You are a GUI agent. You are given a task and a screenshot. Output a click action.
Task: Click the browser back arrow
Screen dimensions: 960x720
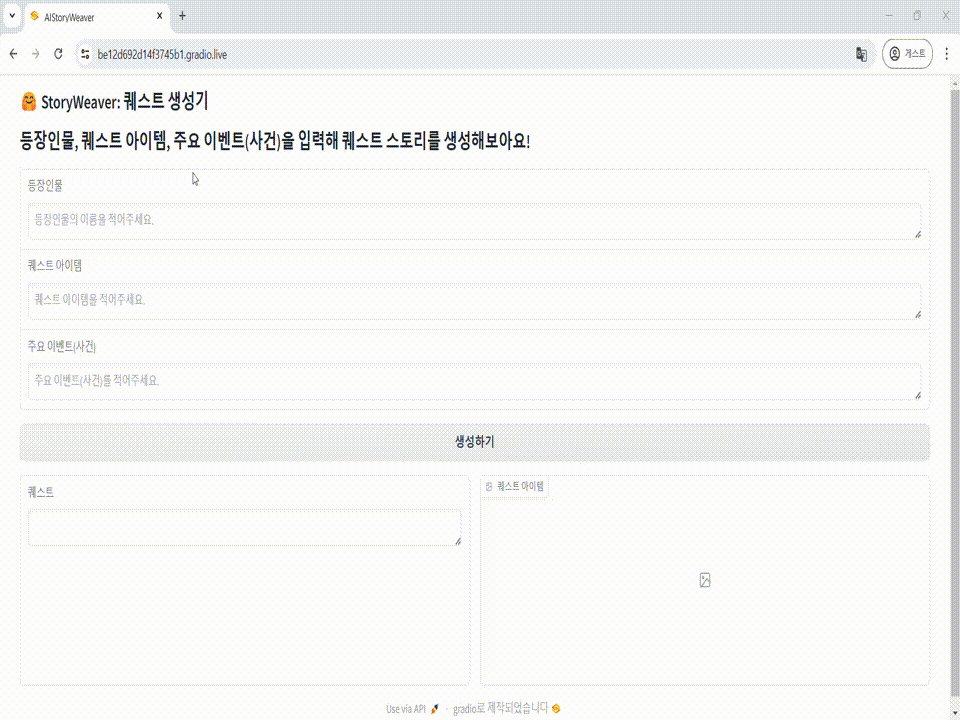pyautogui.click(x=13, y=54)
